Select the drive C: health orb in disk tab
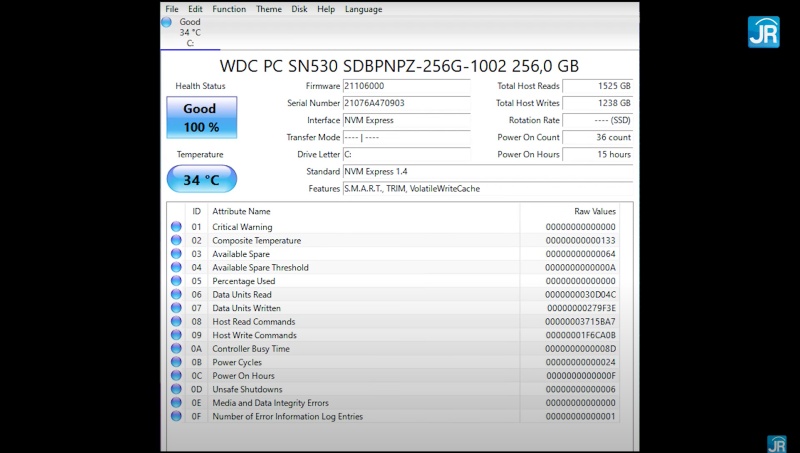Image resolution: width=800 pixels, height=453 pixels. [167, 22]
